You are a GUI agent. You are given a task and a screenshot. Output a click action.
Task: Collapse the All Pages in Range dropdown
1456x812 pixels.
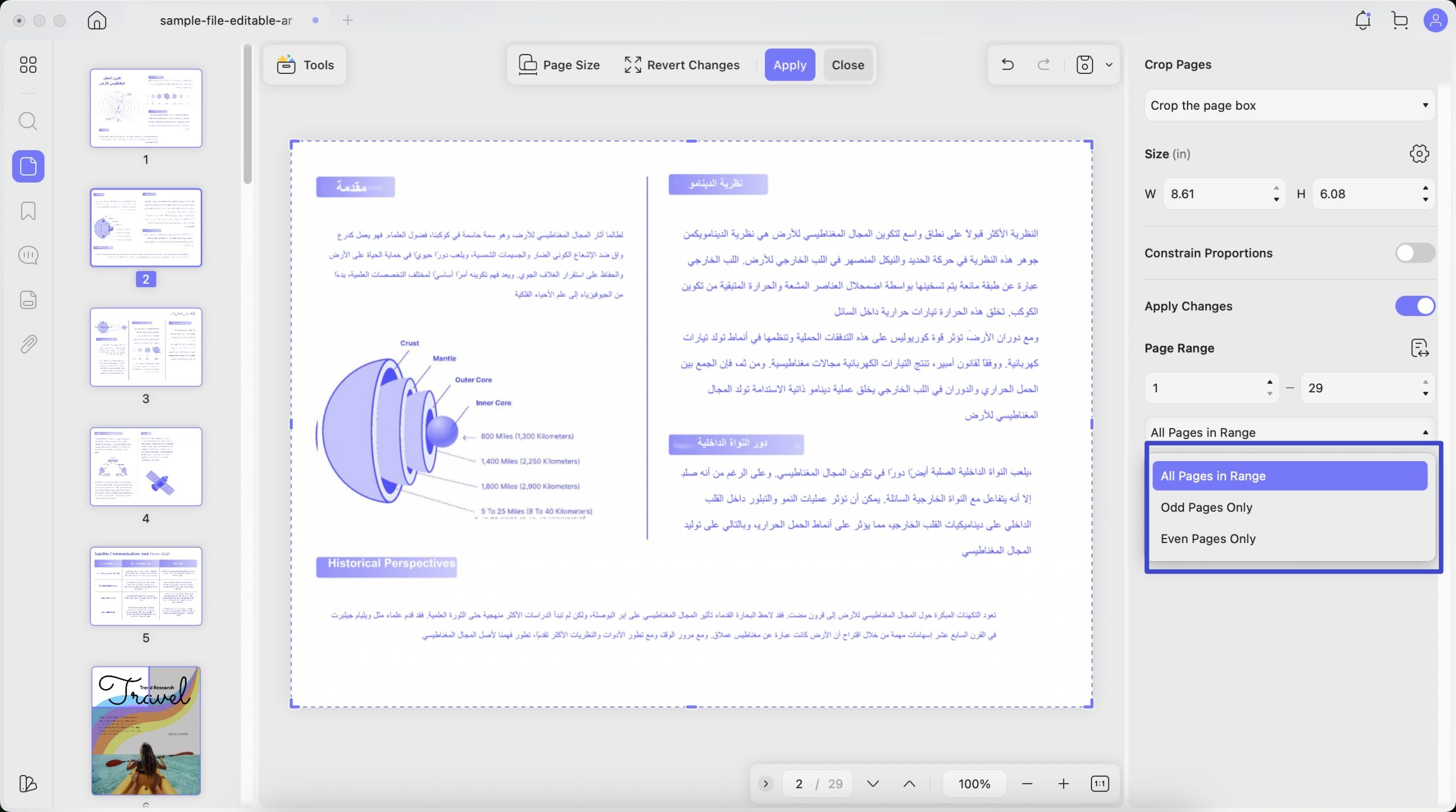[x=1289, y=432]
